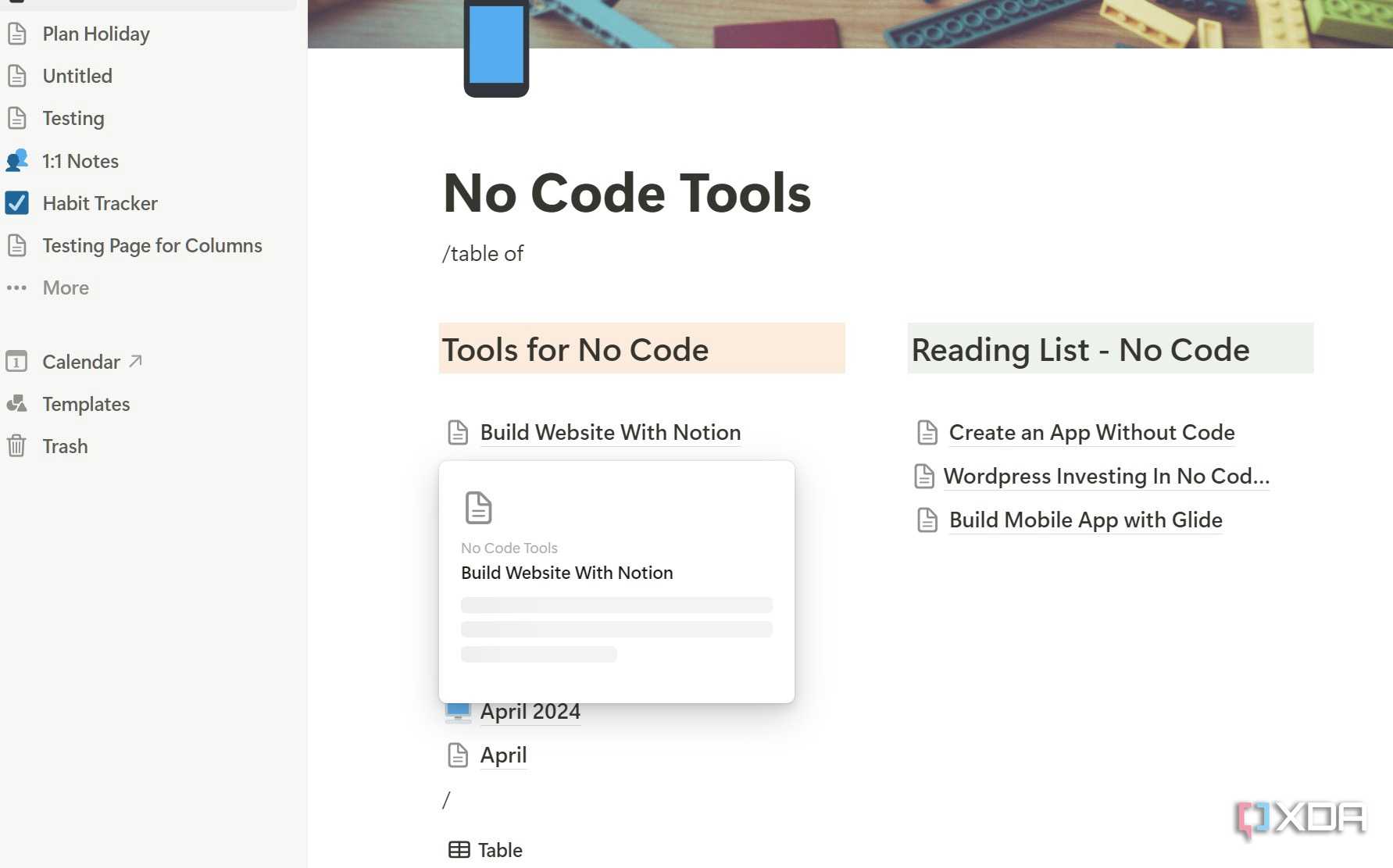This screenshot has height=868, width=1393.
Task: Click the Create an App Without Code icon
Action: click(x=927, y=432)
